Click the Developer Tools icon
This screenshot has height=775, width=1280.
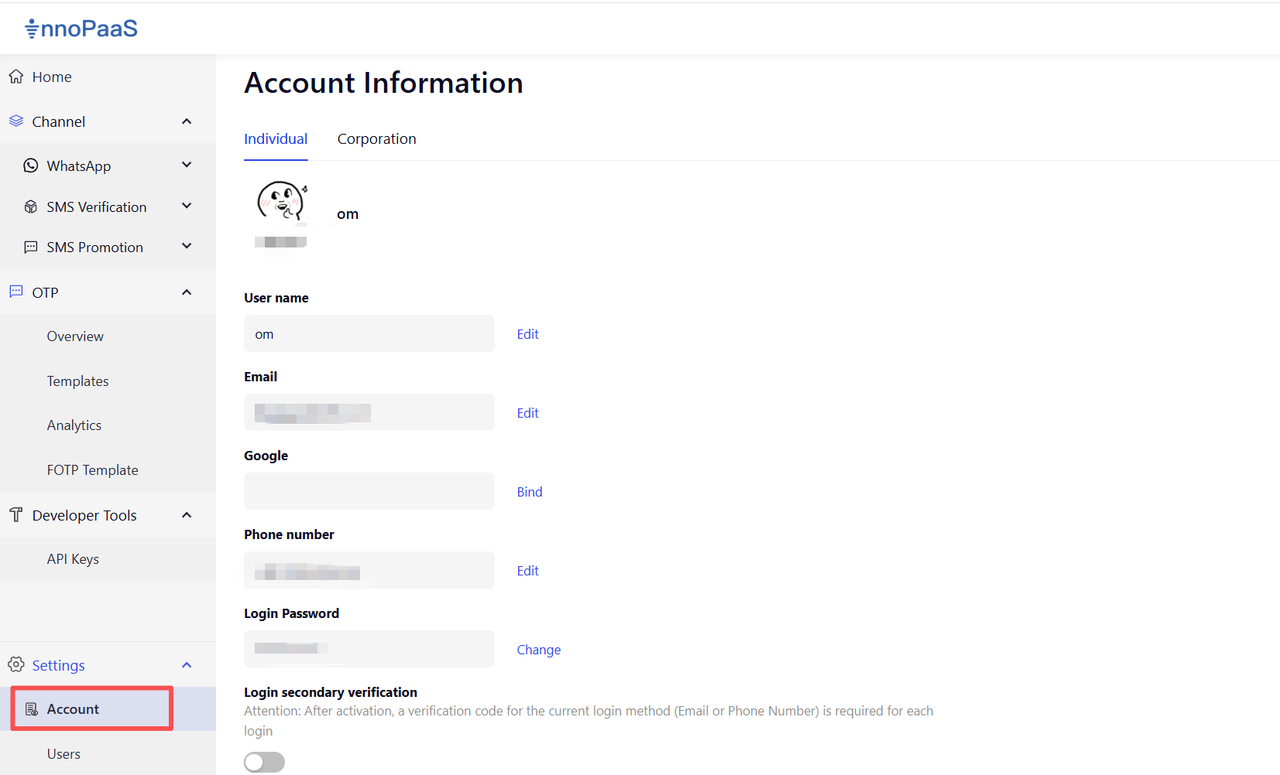[x=16, y=515]
